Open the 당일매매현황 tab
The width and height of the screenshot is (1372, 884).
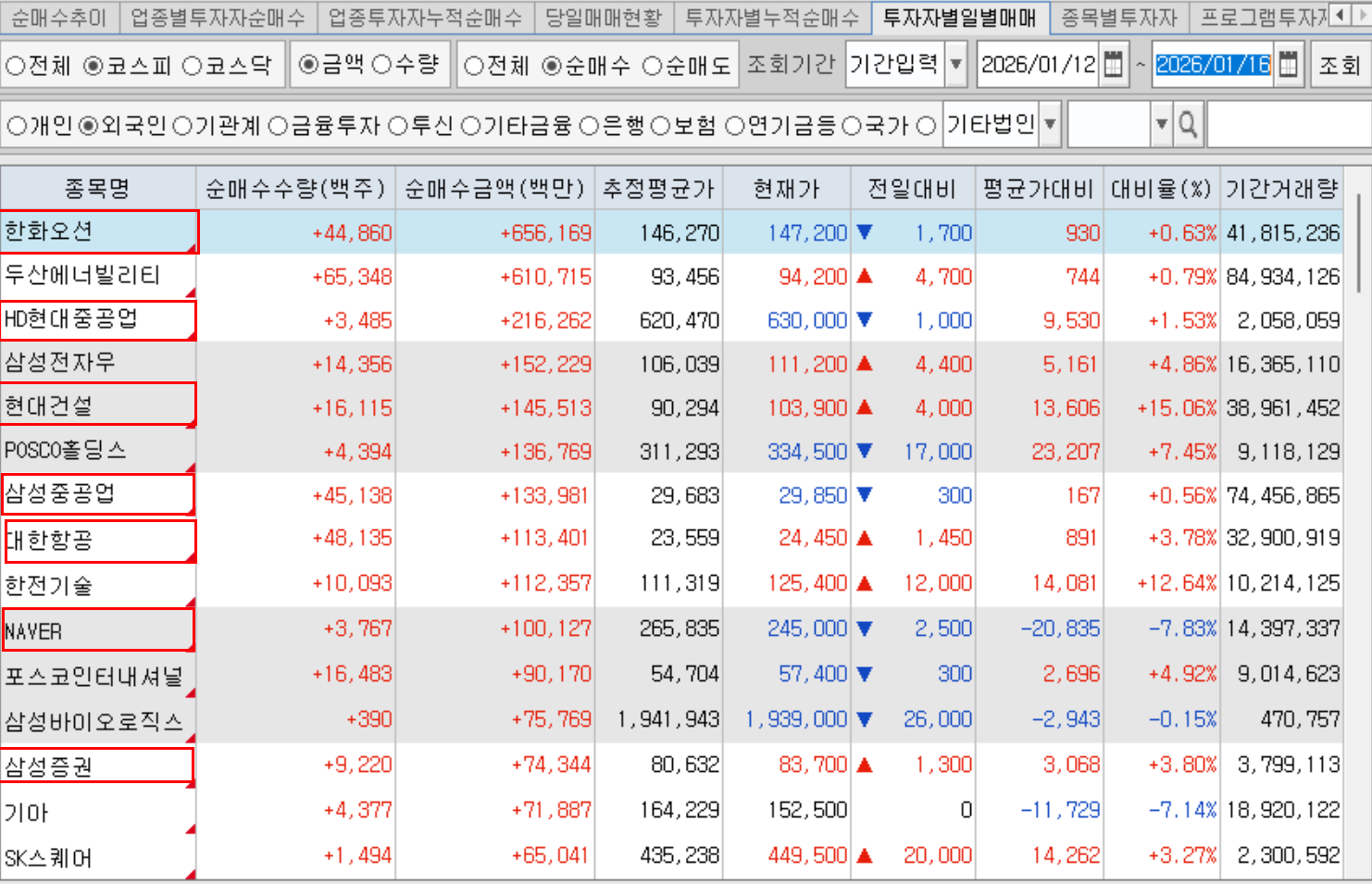pos(604,18)
